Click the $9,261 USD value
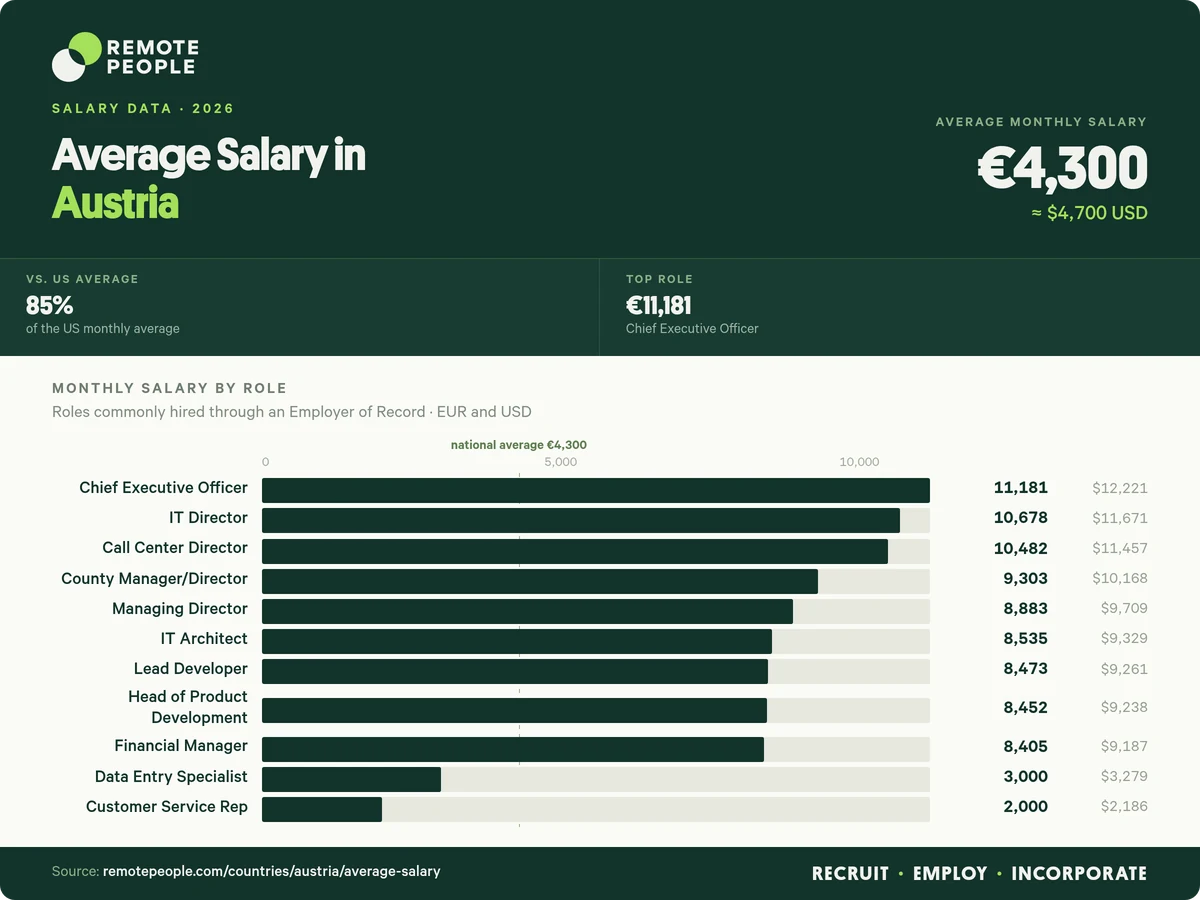The image size is (1200, 900). [1124, 669]
